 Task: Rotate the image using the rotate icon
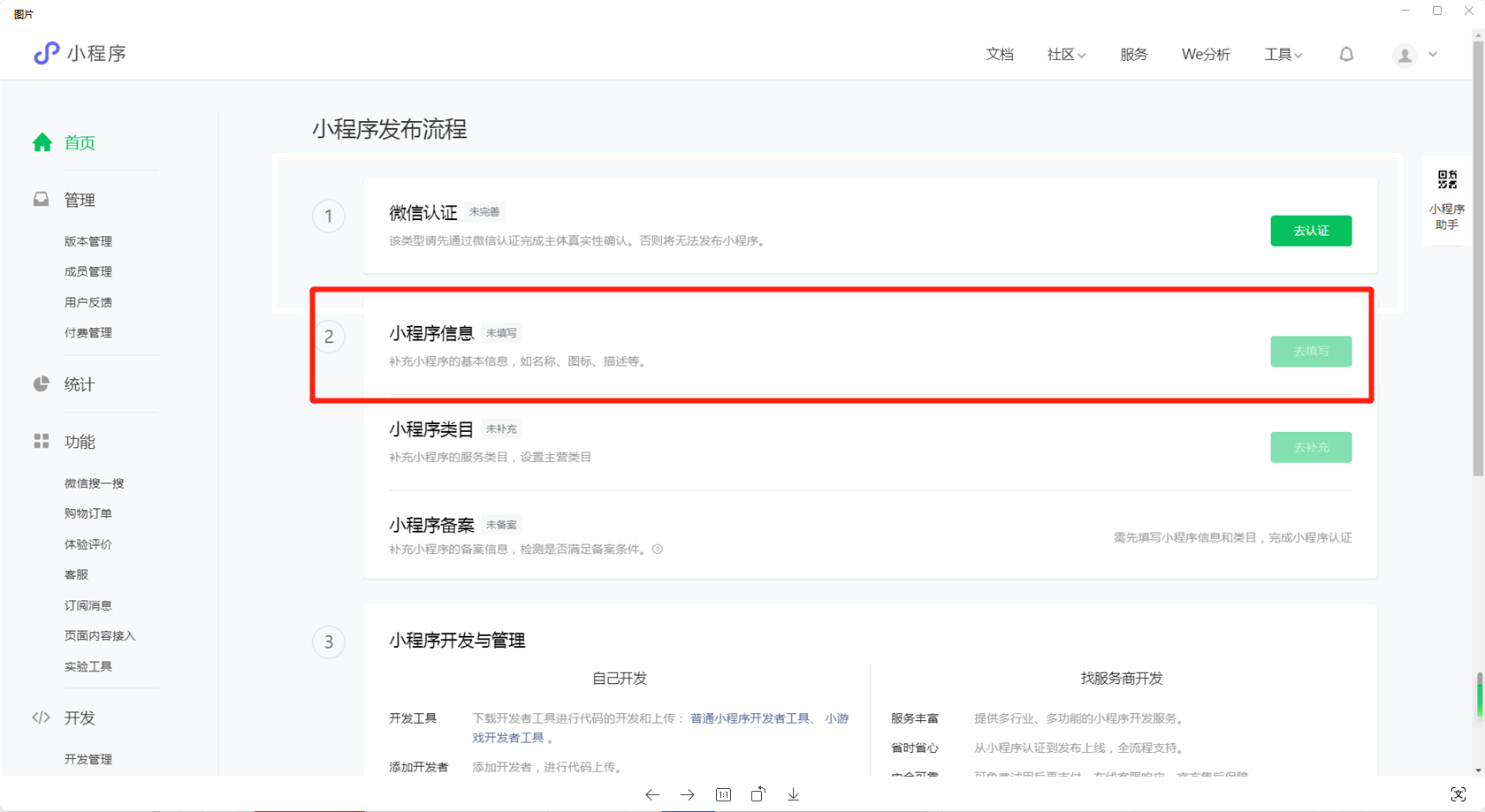pyautogui.click(x=758, y=794)
